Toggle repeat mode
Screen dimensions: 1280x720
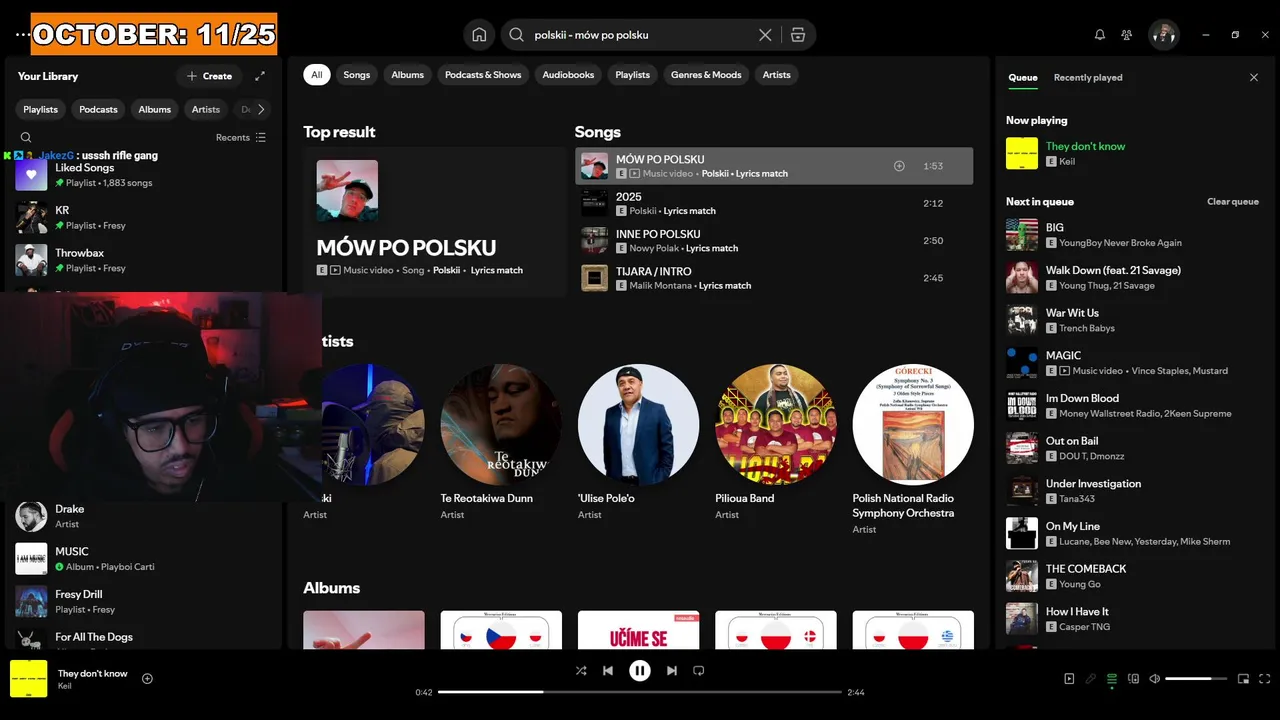[x=699, y=671]
